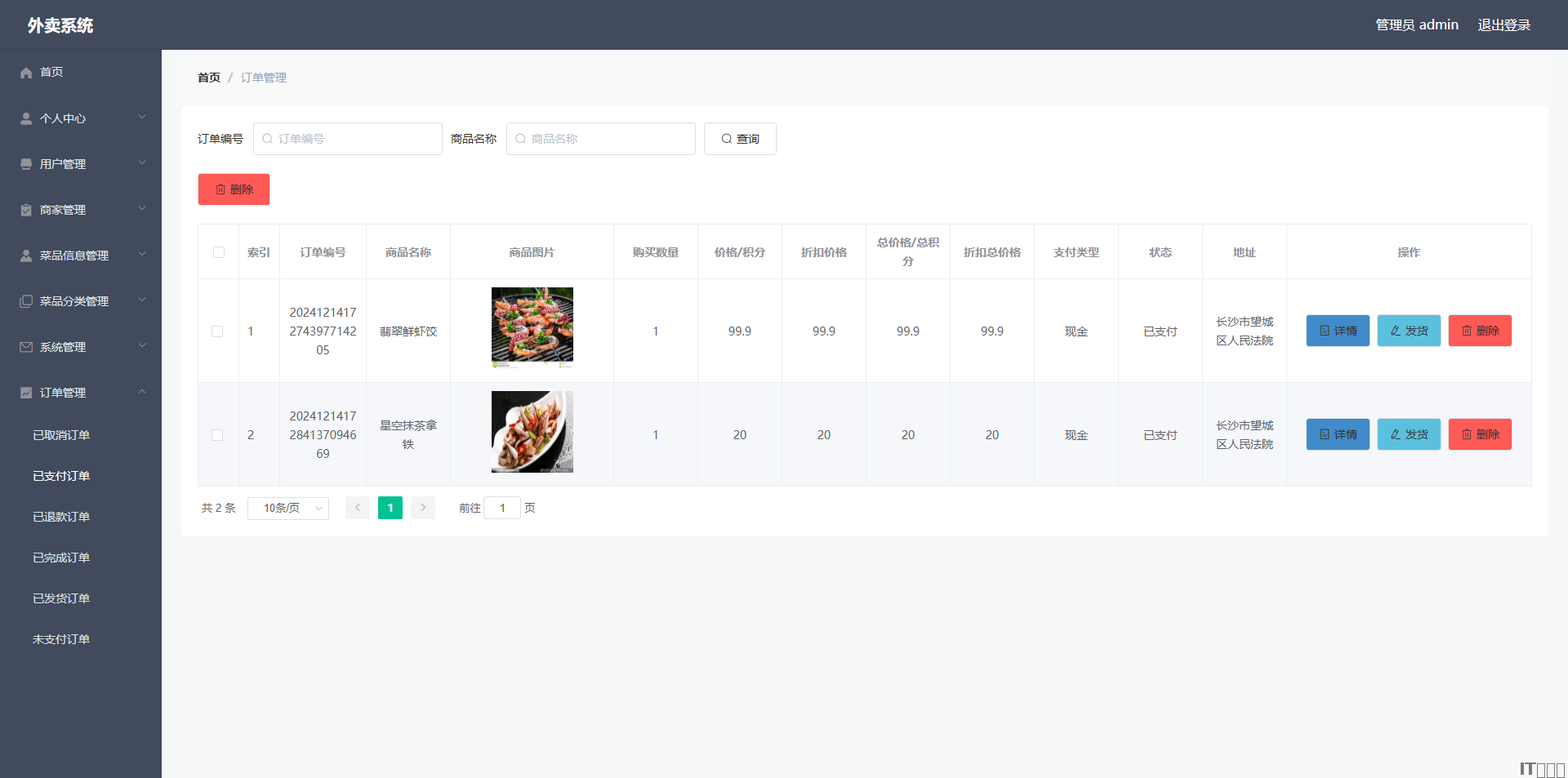Click the 商家管理 clipboard icon
1568x778 pixels.
[x=26, y=210]
